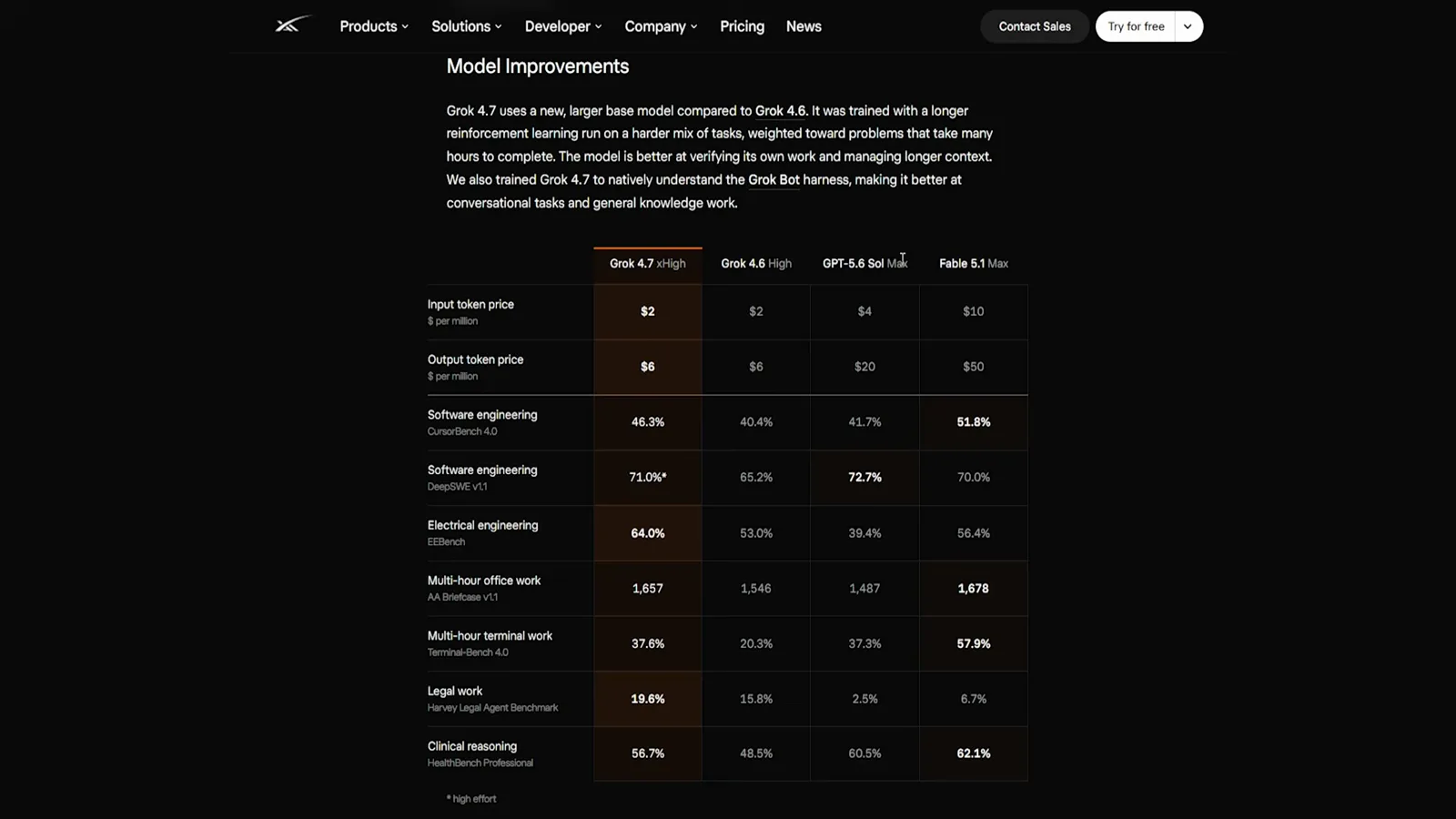Click the CursorBench 4.0 row label
The width and height of the screenshot is (1456, 819).
(462, 431)
